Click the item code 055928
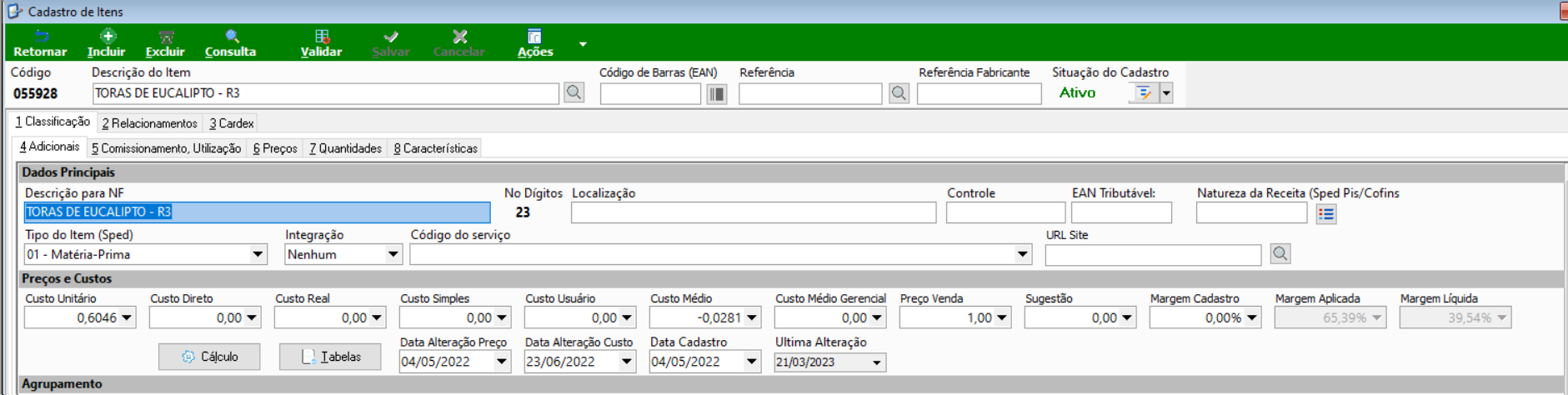The height and width of the screenshot is (395, 1568). (x=35, y=93)
